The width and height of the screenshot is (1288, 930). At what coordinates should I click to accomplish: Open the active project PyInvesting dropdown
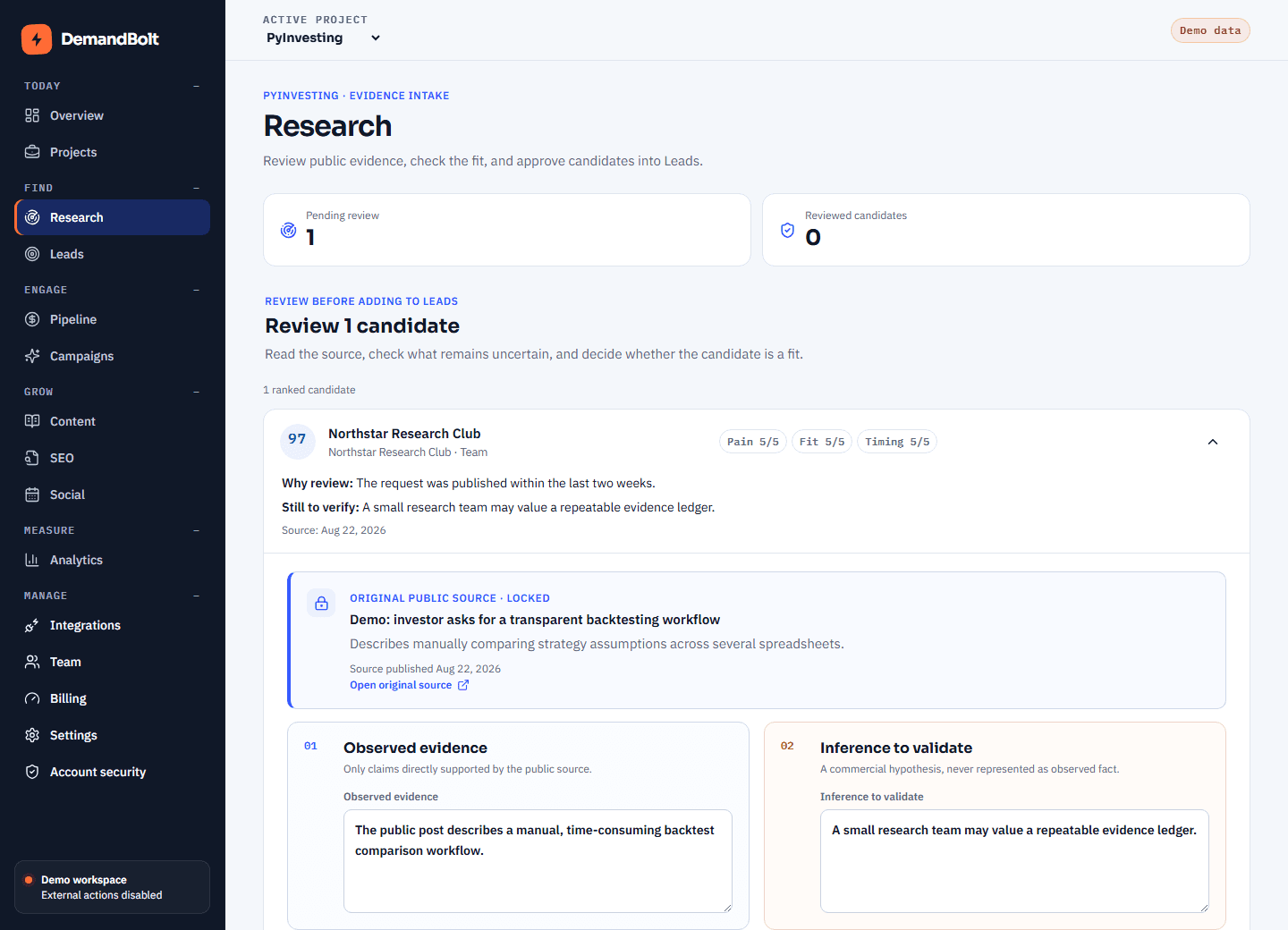click(x=323, y=38)
